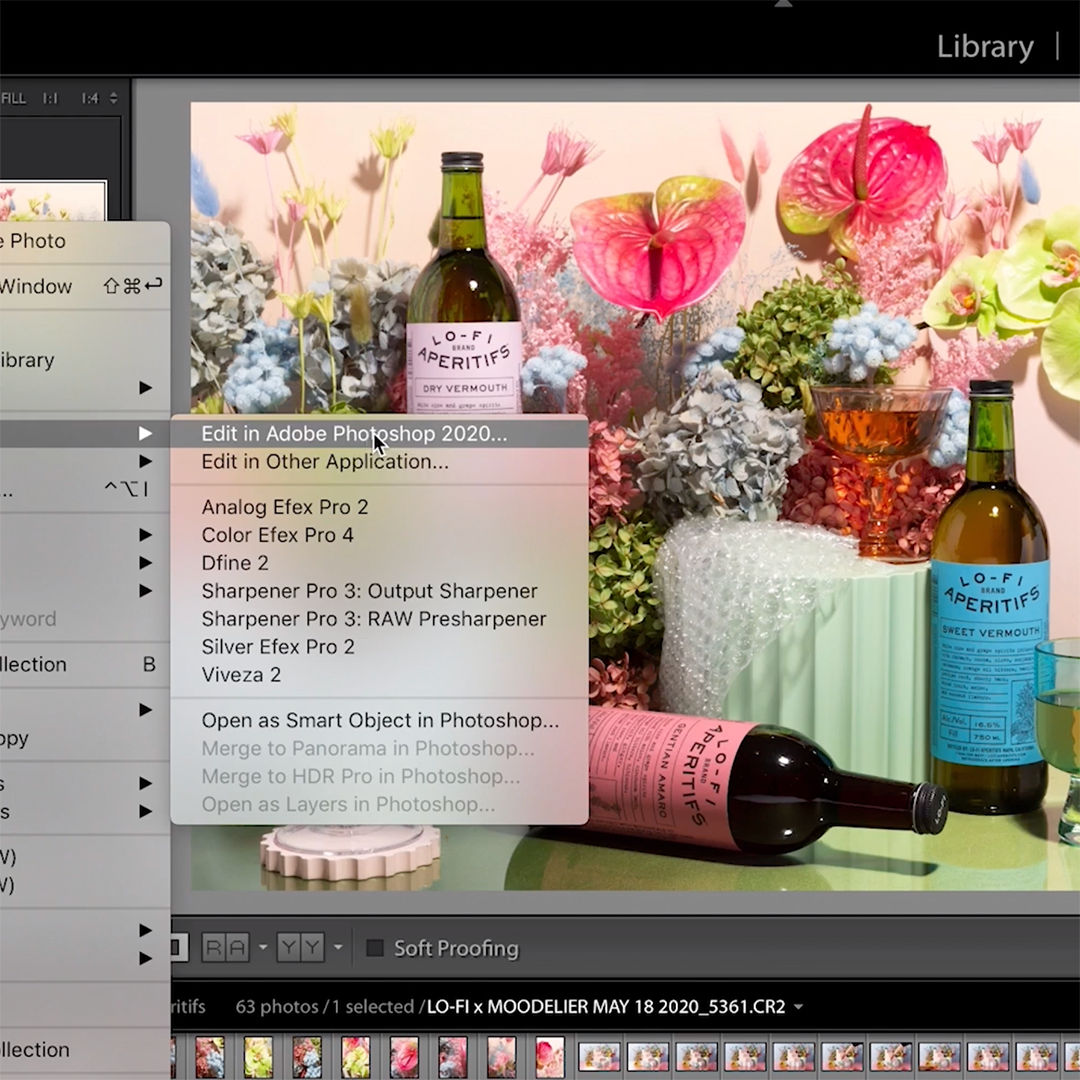The height and width of the screenshot is (1080, 1080).
Task: Open the dropdown next to Y|Y button
Action: [x=338, y=948]
